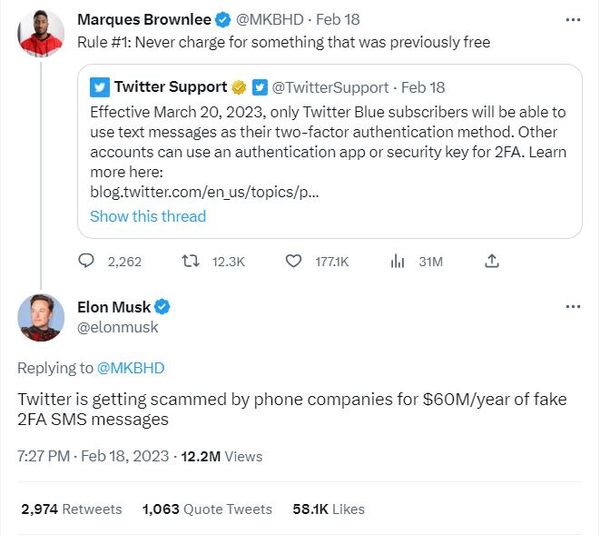Click Elon Musk's profile picture
The height and width of the screenshot is (536, 600).
(x=42, y=317)
